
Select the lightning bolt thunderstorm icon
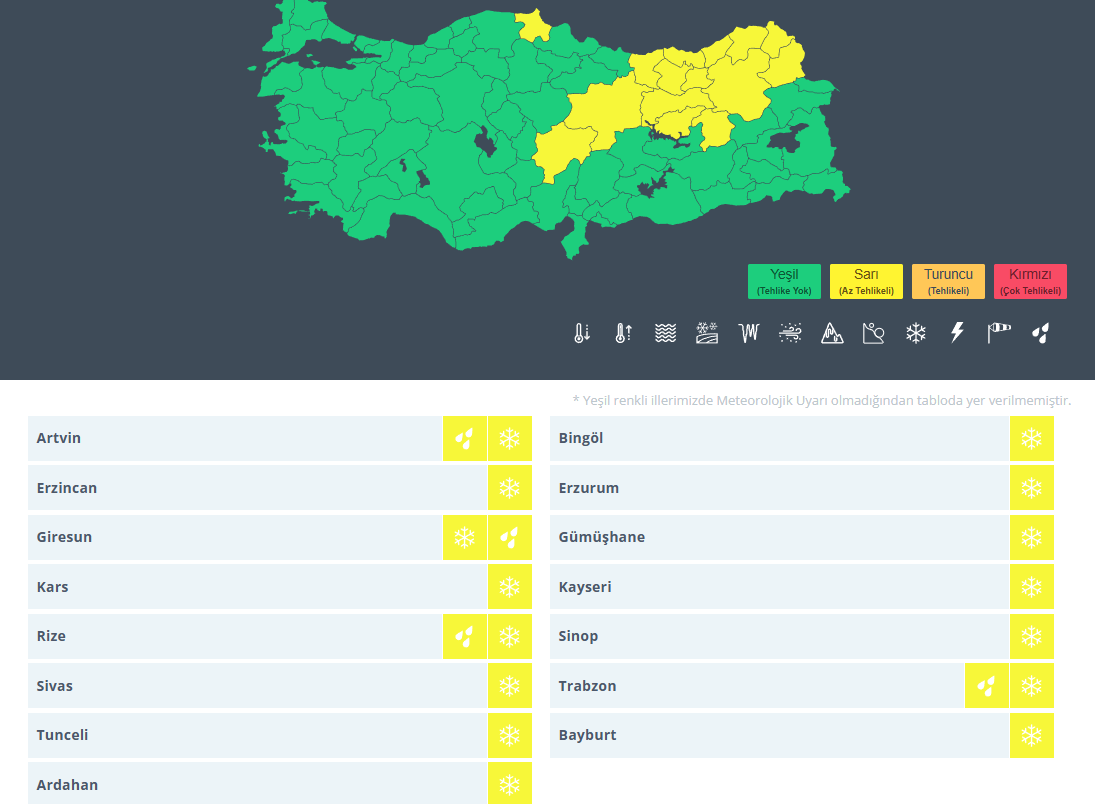(x=957, y=333)
